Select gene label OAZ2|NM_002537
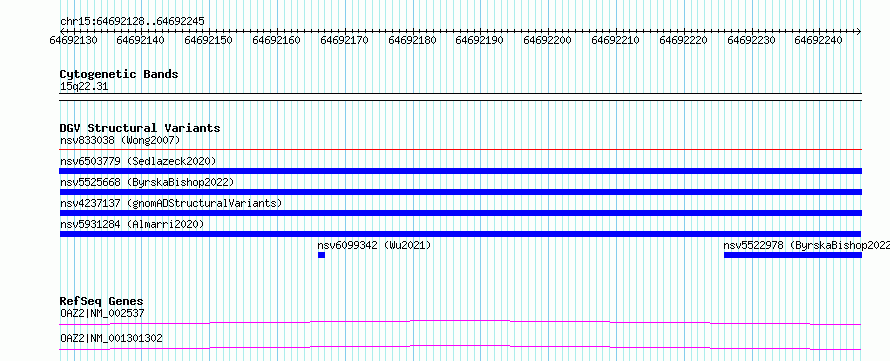890x361 pixels. point(102,313)
